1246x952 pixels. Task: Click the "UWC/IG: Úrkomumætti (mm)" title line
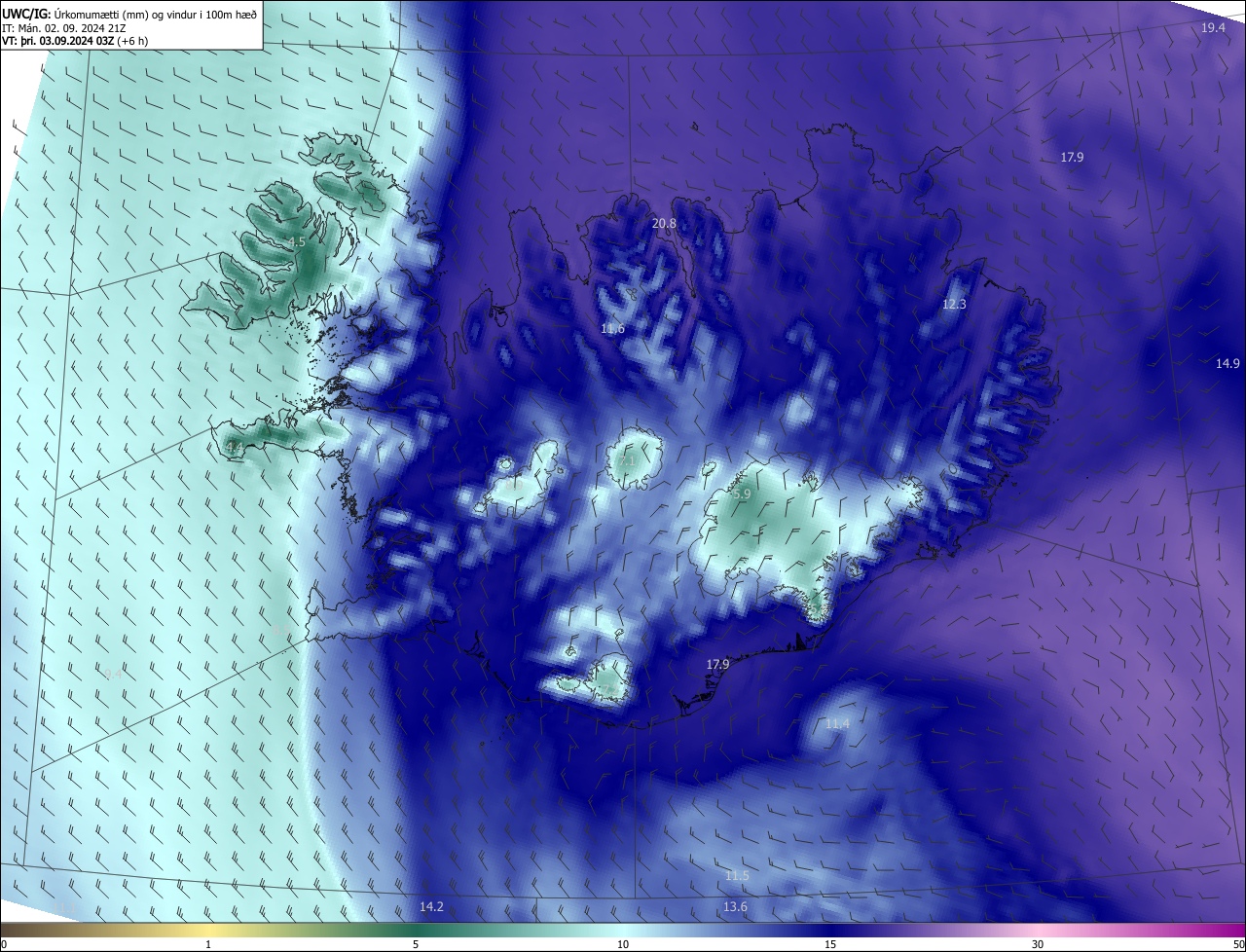point(129,14)
